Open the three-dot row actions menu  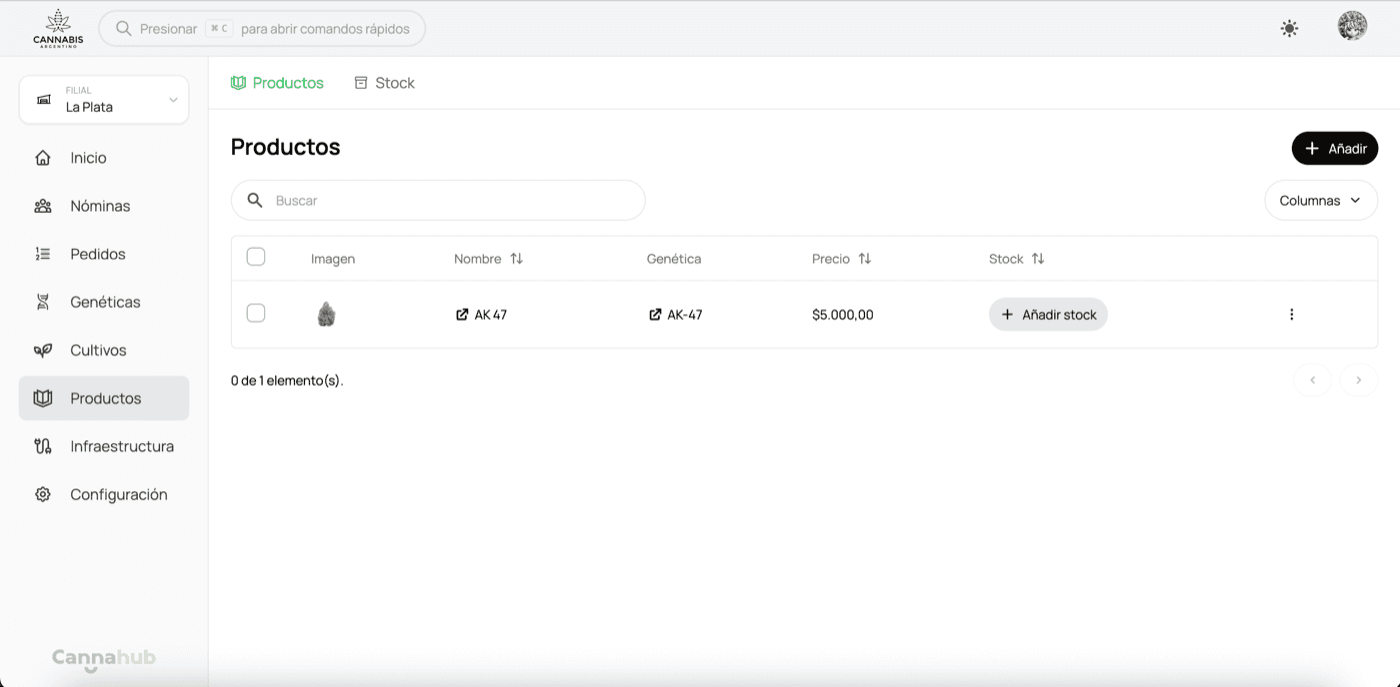click(x=1291, y=313)
